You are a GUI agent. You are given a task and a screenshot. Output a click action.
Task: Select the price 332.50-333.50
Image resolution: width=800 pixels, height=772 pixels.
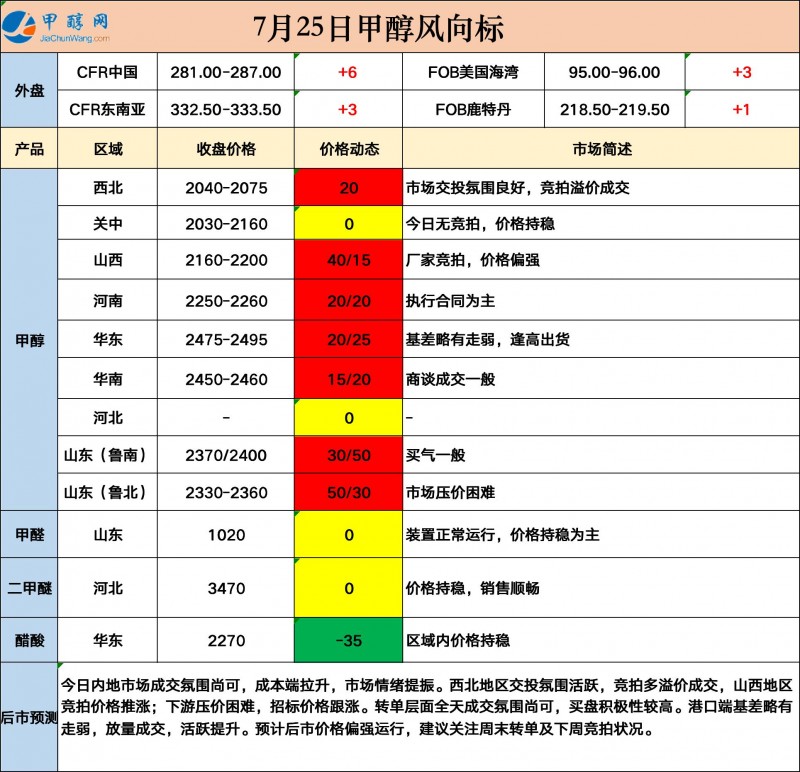pyautogui.click(x=226, y=109)
